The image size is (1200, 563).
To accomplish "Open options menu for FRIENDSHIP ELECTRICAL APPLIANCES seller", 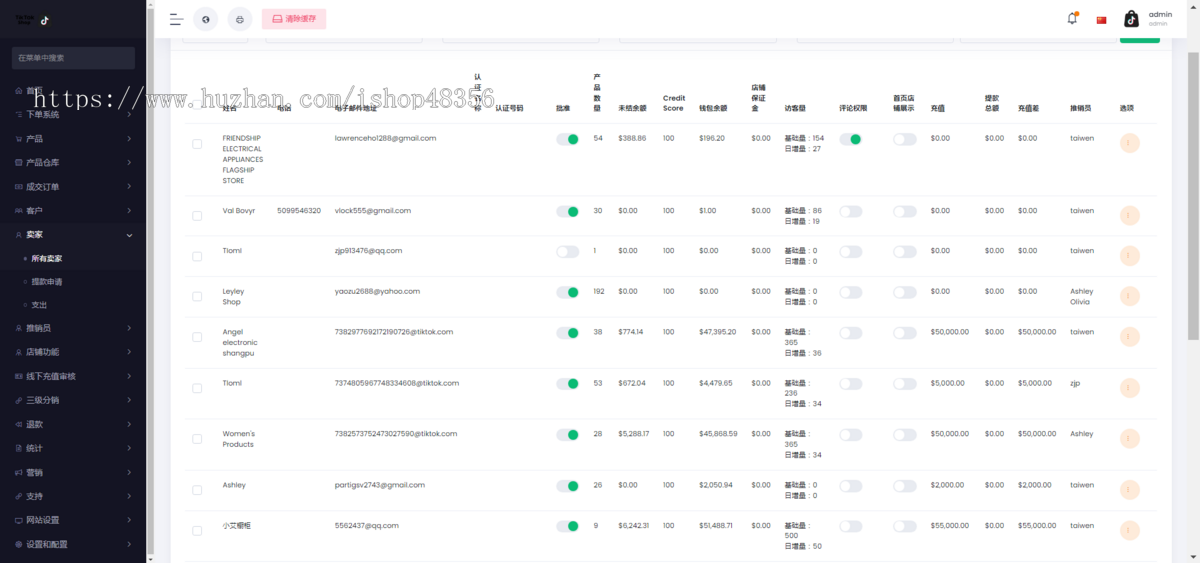I will 1130,144.
